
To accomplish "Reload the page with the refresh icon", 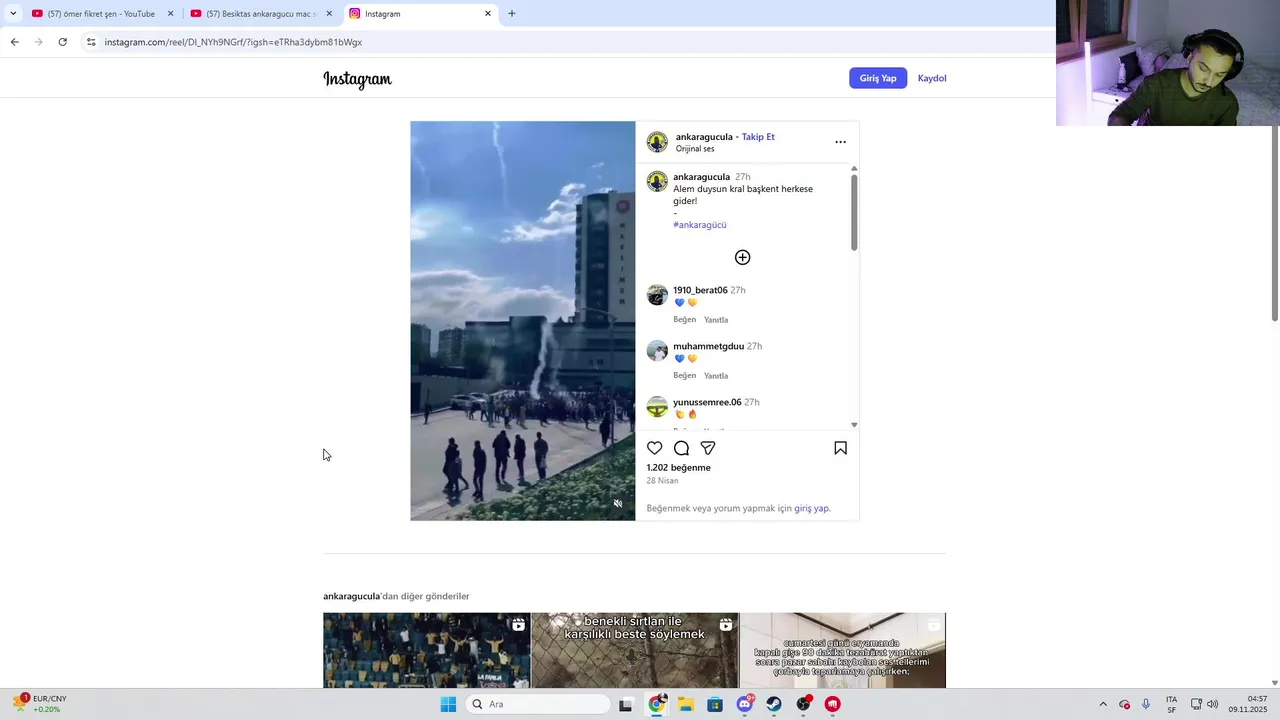I will pyautogui.click(x=62, y=42).
